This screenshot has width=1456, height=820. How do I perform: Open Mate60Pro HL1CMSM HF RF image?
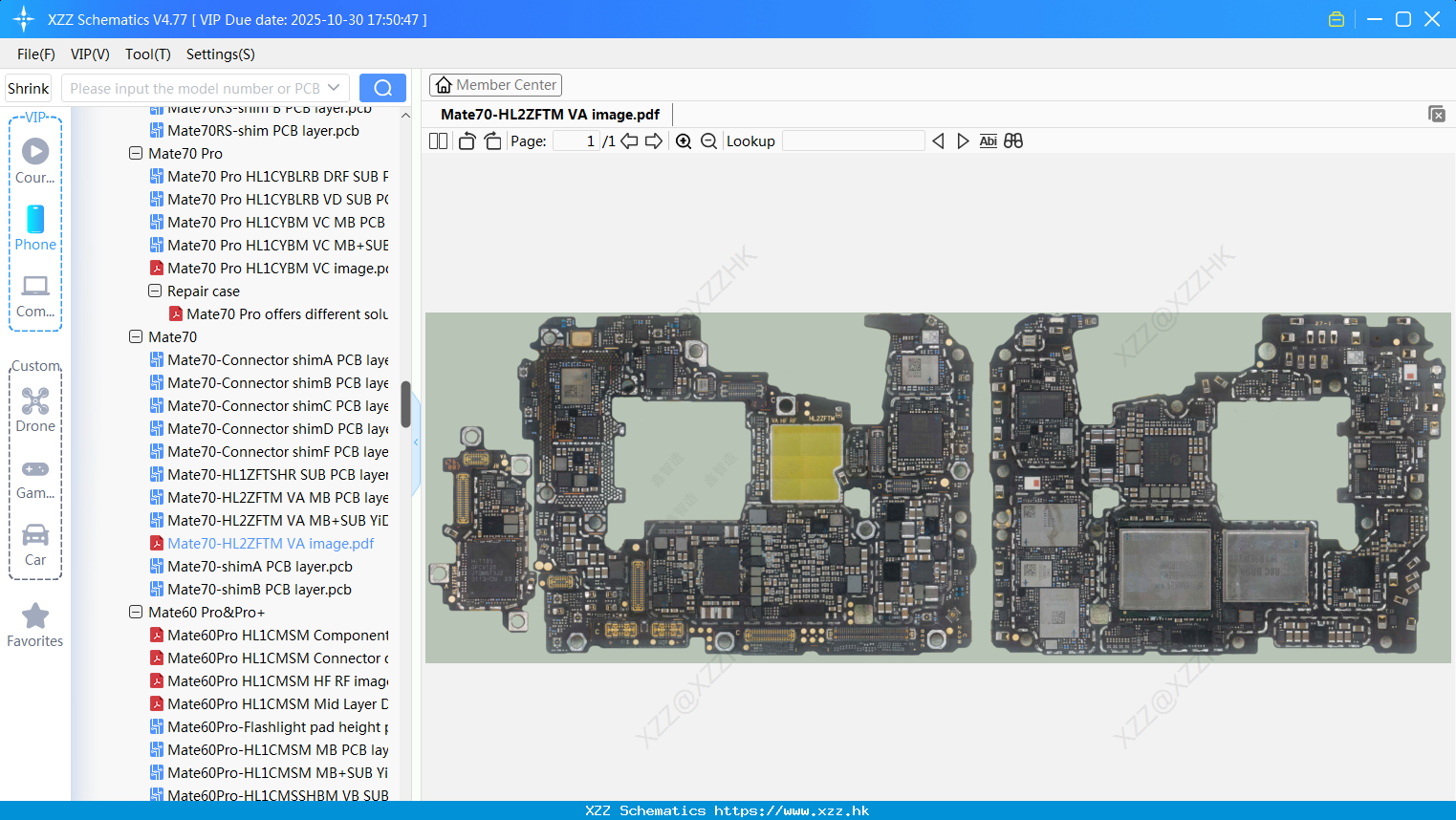[269, 681]
